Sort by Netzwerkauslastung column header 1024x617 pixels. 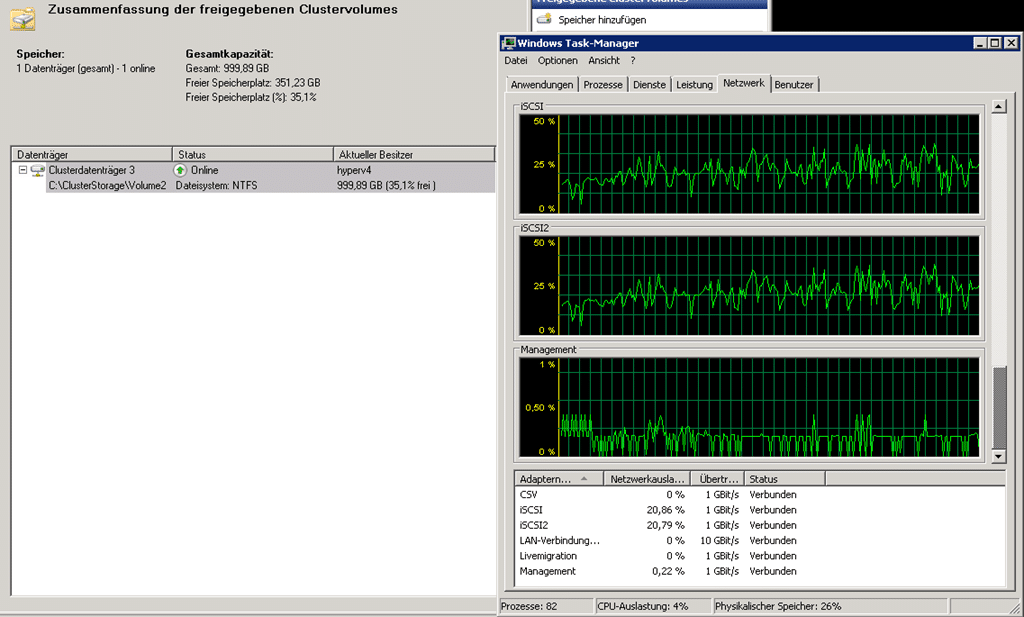coord(647,479)
